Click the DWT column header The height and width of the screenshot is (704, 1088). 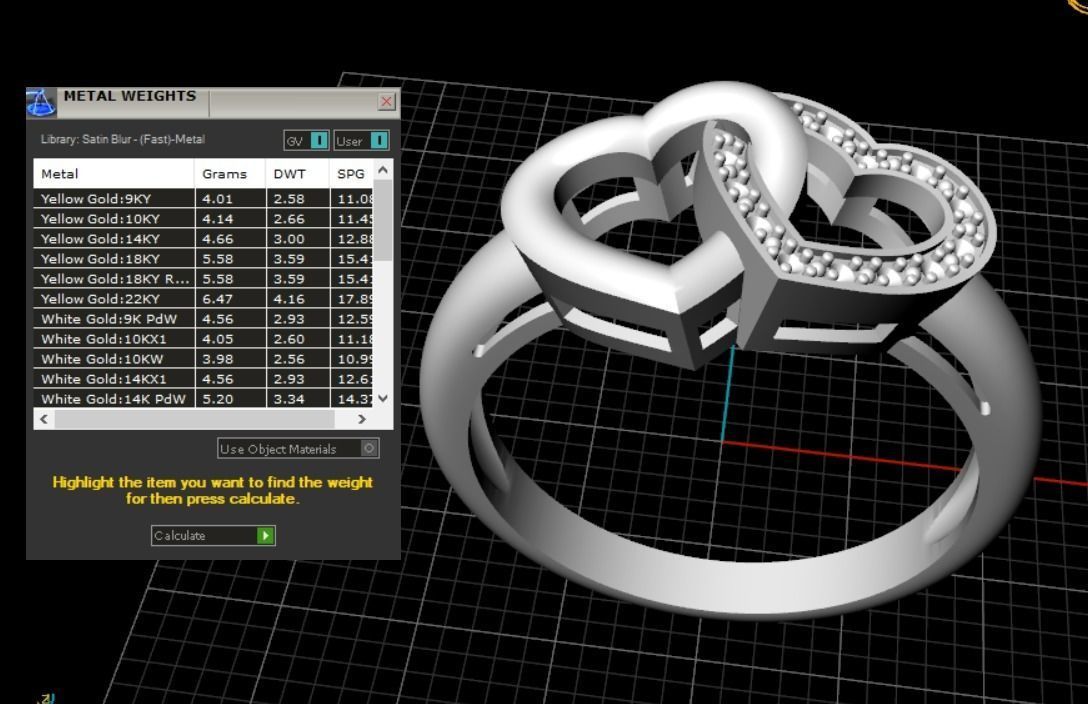point(298,174)
